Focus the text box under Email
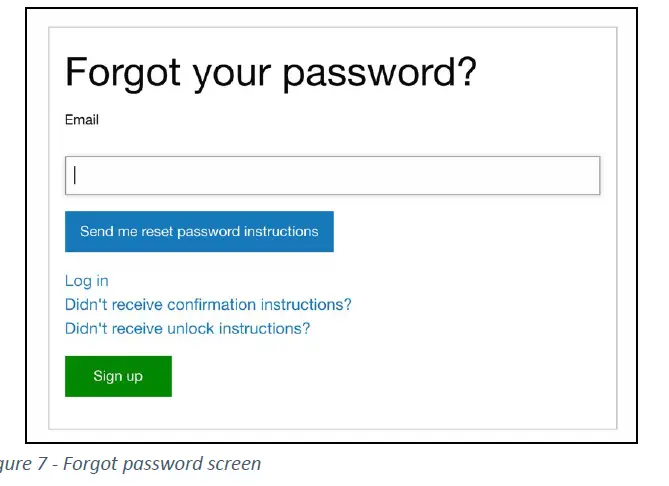This screenshot has width=669, height=486. (x=332, y=176)
